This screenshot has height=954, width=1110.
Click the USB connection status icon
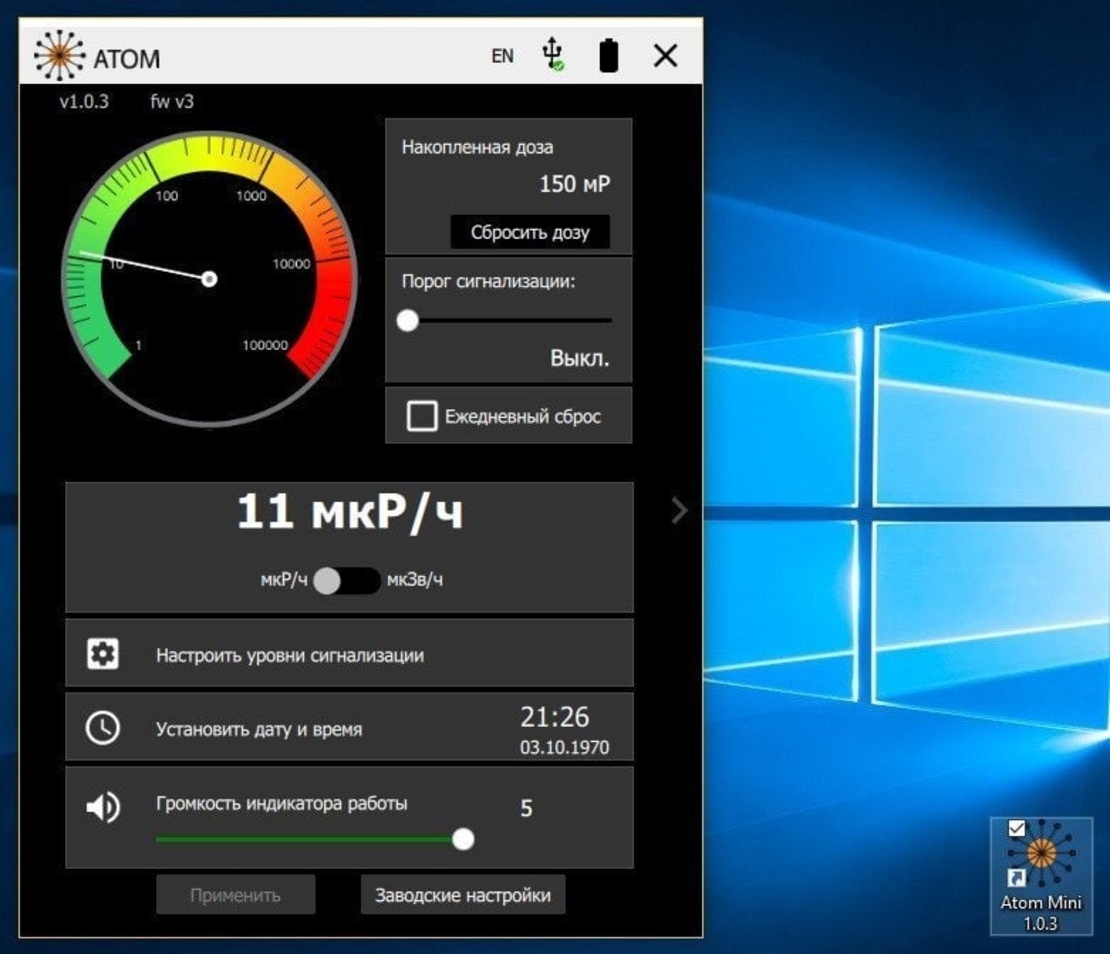pos(553,54)
